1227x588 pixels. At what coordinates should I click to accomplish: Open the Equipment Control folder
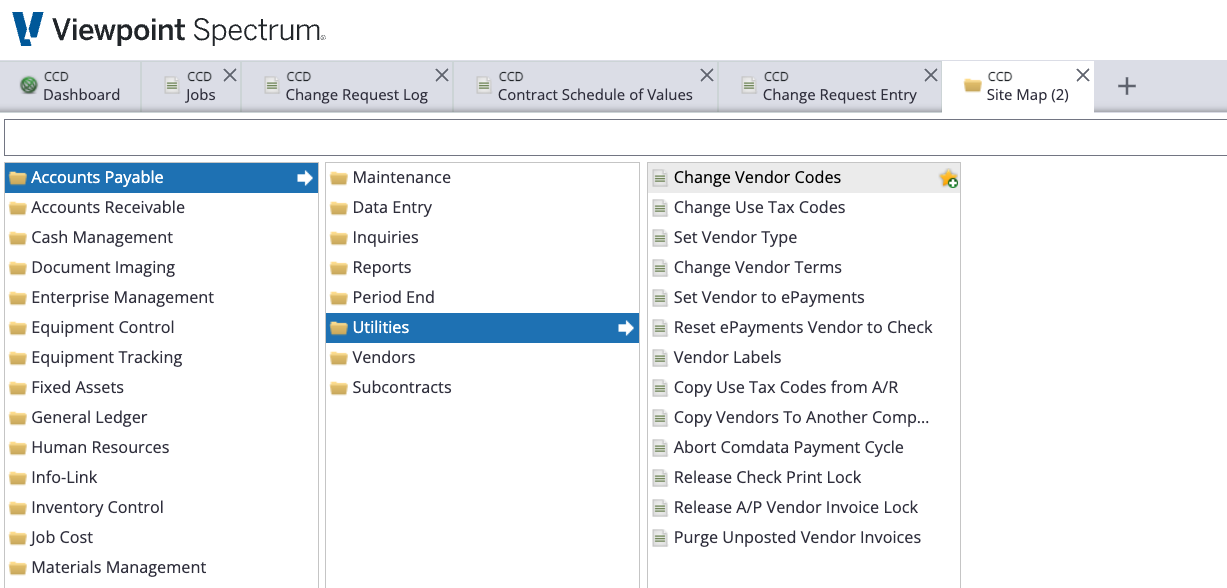pos(162,328)
